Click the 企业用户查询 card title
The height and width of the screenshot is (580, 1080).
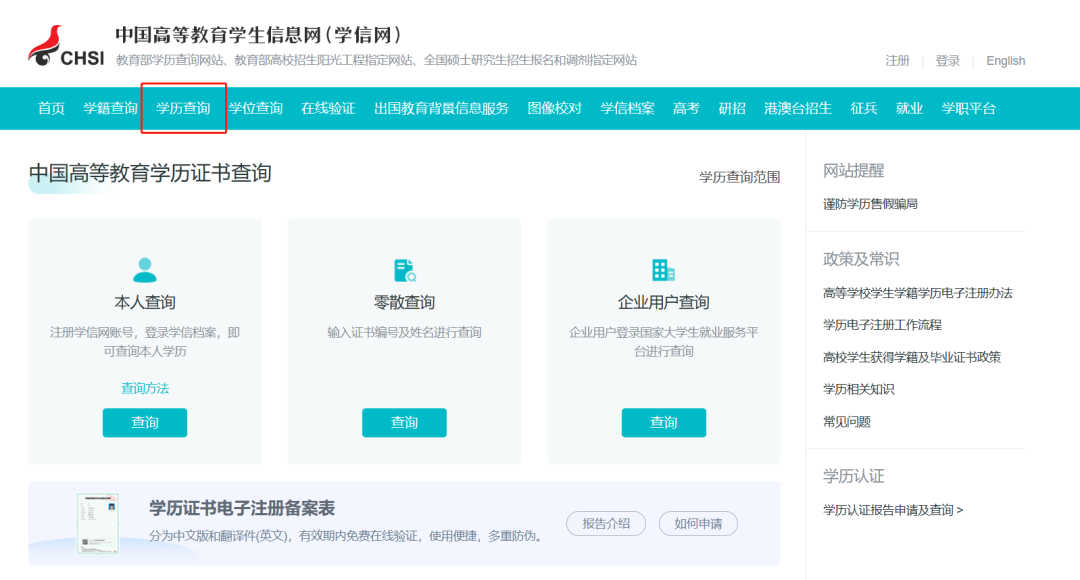(663, 302)
